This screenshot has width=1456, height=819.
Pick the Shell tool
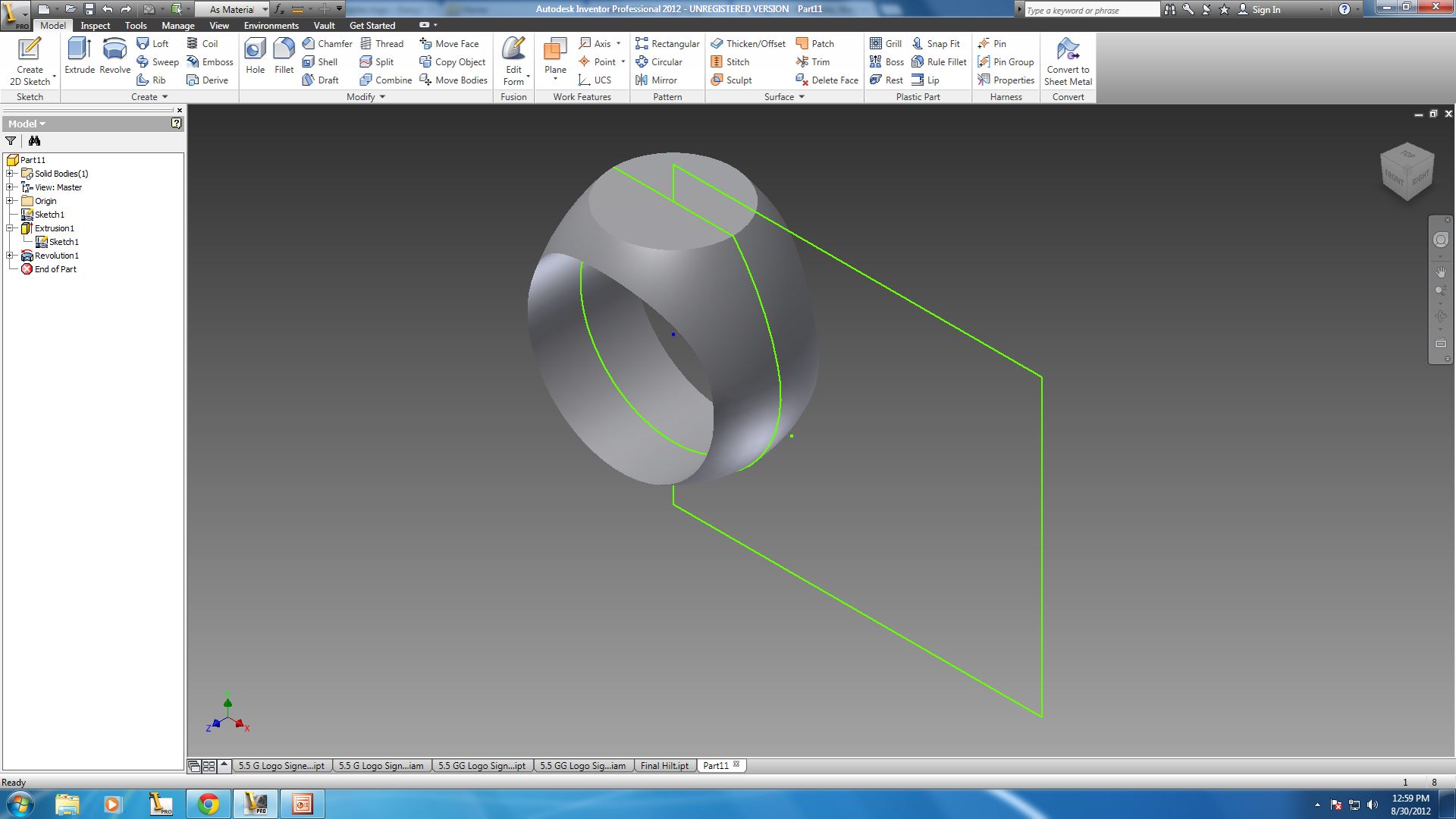[x=319, y=62]
